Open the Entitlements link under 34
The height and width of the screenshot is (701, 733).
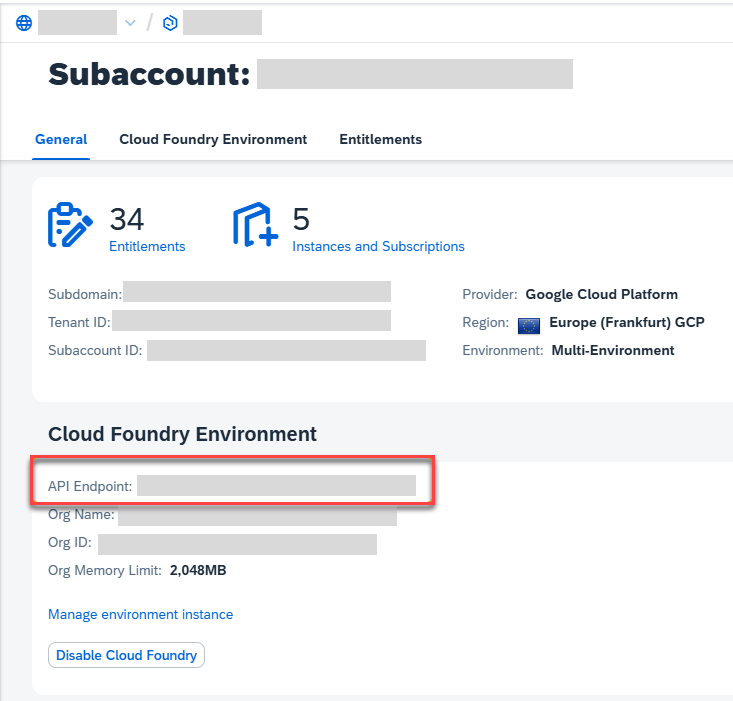pyautogui.click(x=147, y=246)
